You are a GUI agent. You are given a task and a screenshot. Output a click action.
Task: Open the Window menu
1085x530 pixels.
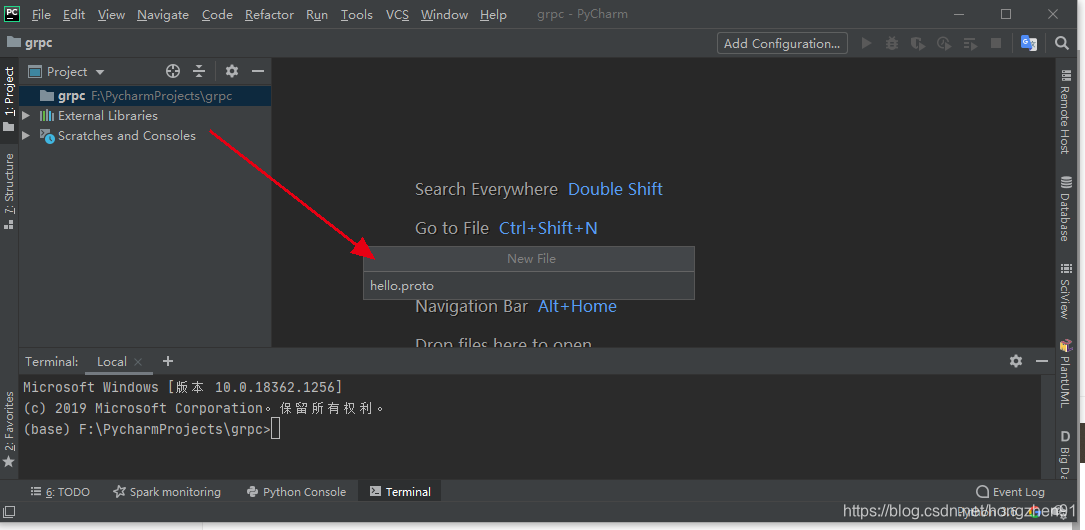coord(444,15)
